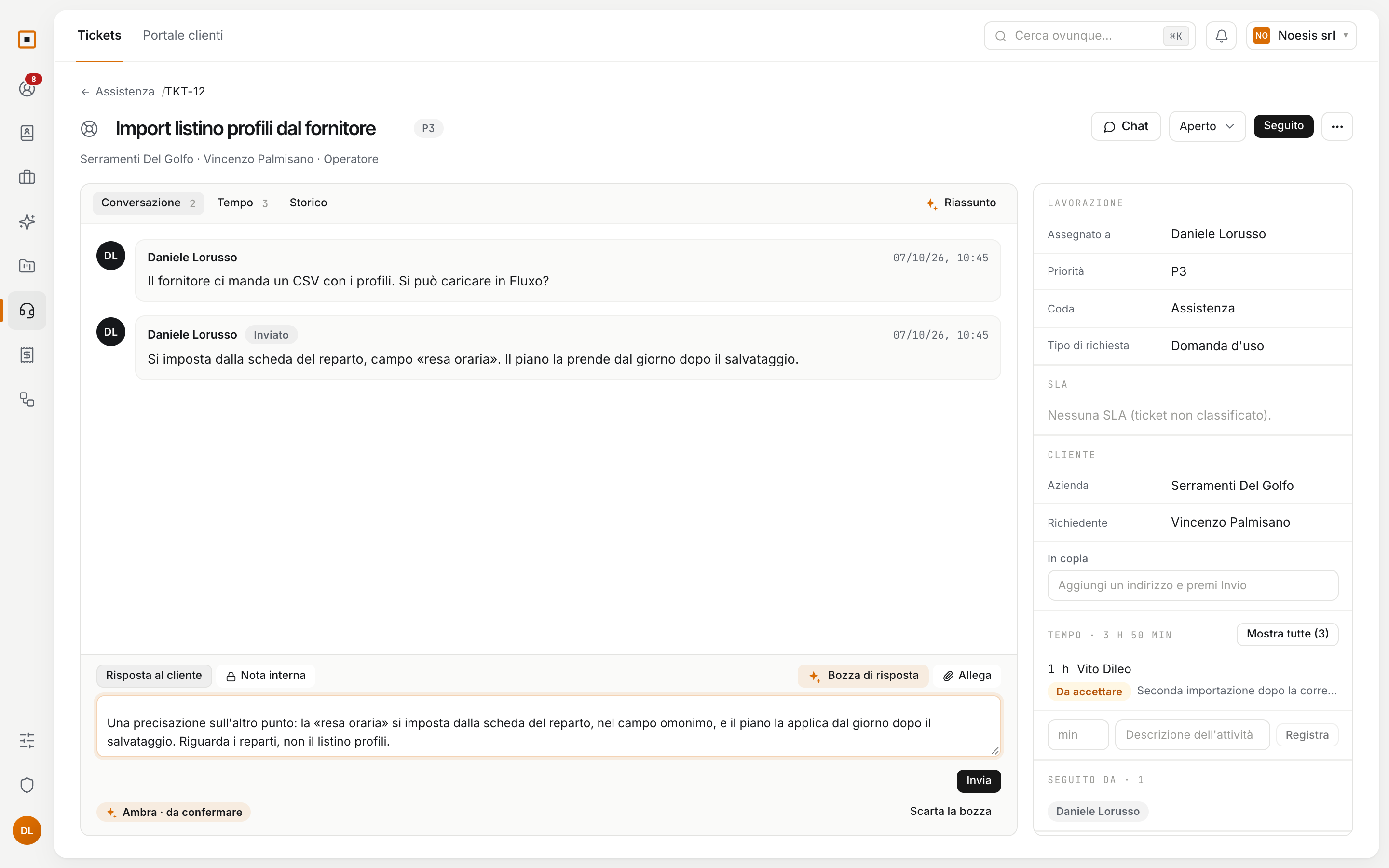Switch to Portale clienti tab
Image resolution: width=1389 pixels, height=868 pixels.
(182, 36)
